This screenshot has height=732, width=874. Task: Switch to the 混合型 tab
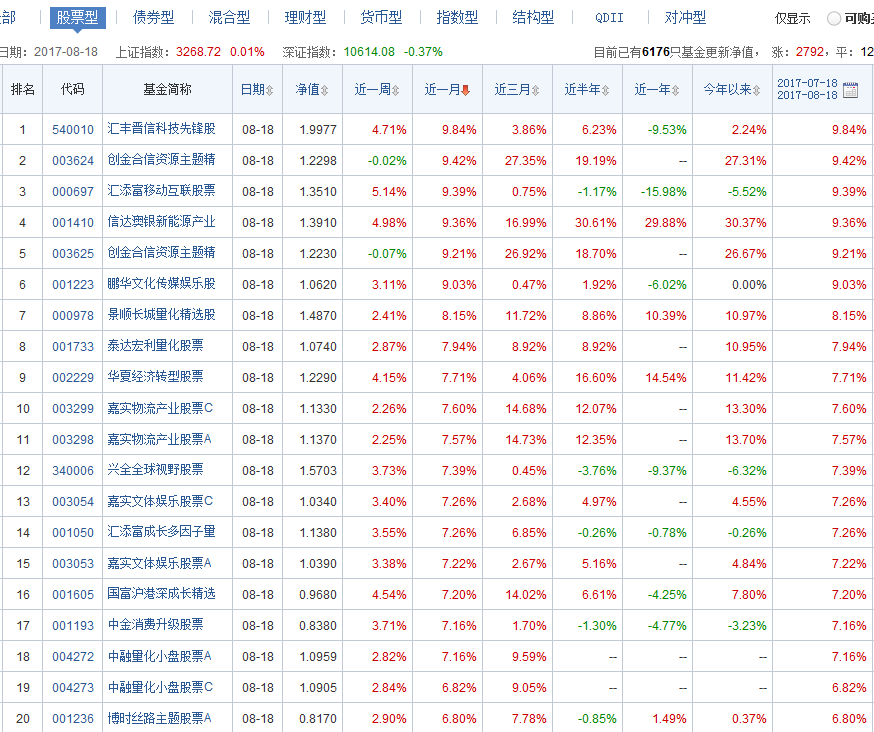(x=229, y=17)
